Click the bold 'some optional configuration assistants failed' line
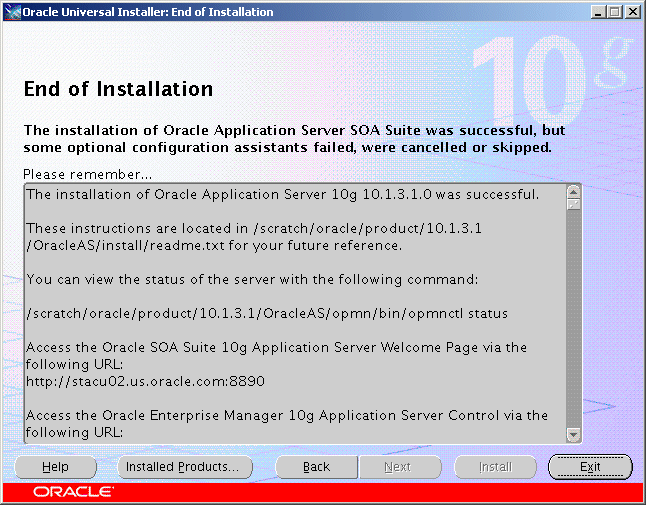646x505 pixels. [287, 147]
